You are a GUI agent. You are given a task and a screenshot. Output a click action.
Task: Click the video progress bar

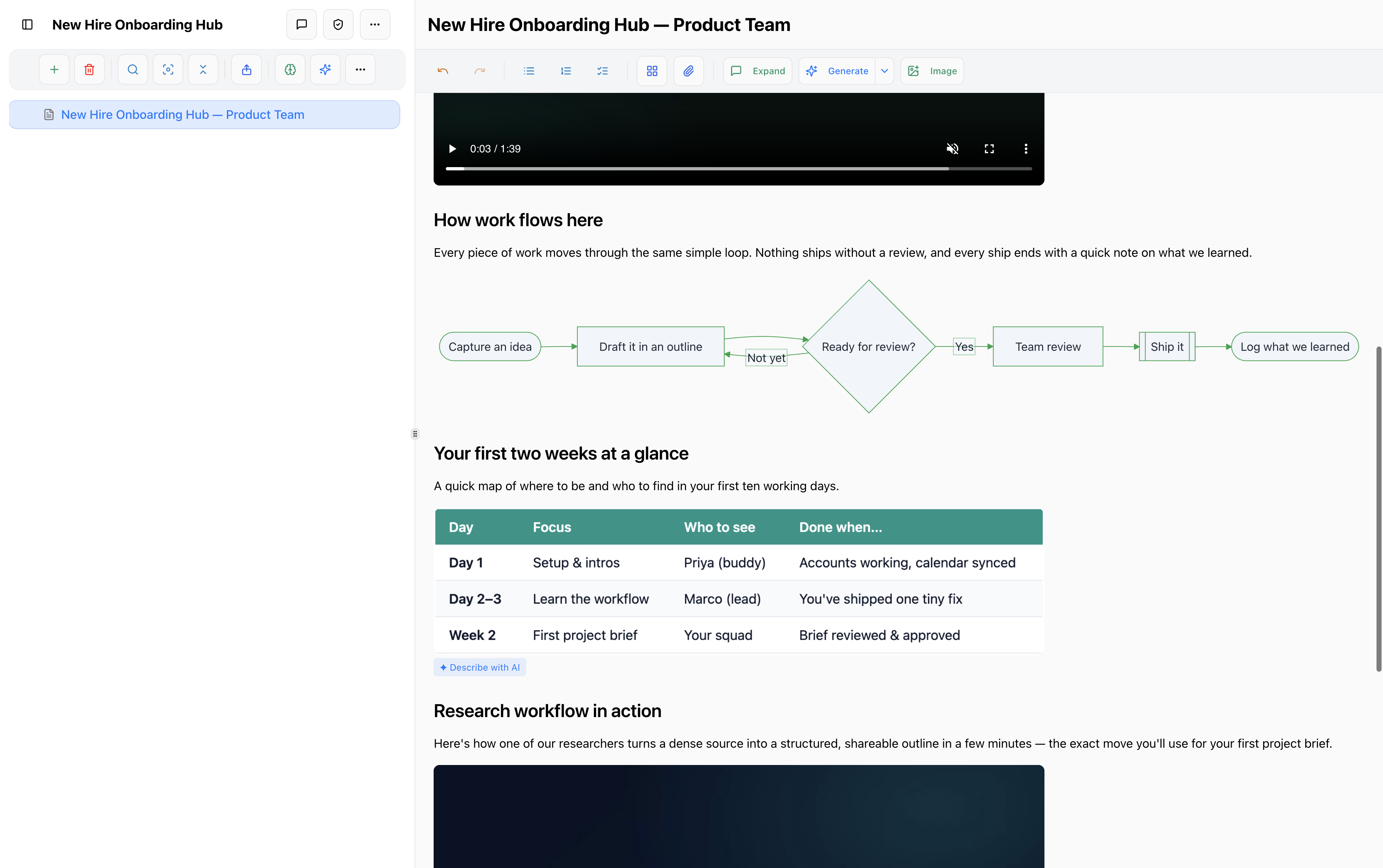coord(739,168)
